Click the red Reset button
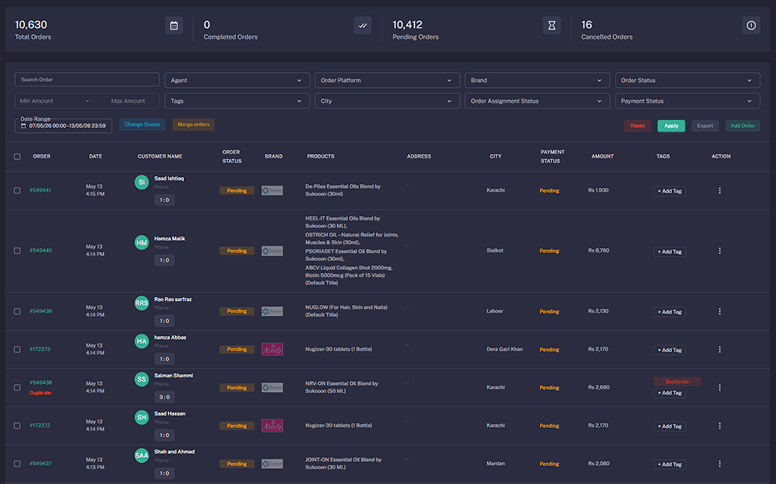Viewport: 776px width, 484px height. (x=637, y=126)
